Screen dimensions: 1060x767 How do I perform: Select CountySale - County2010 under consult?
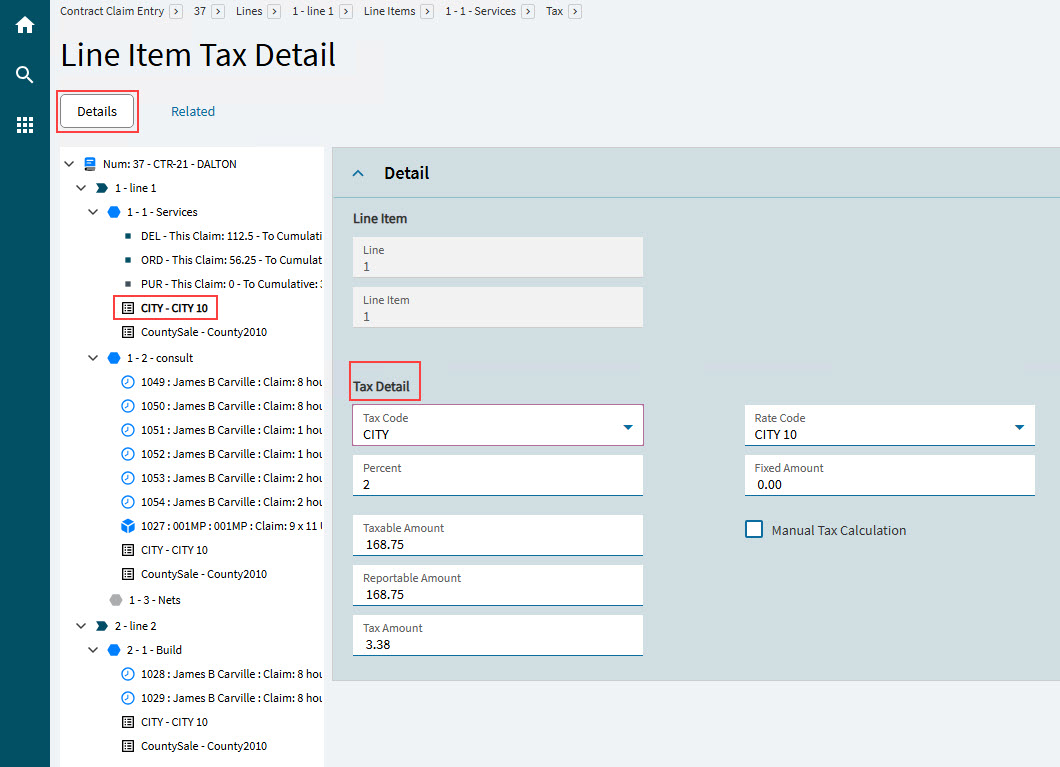tap(203, 574)
